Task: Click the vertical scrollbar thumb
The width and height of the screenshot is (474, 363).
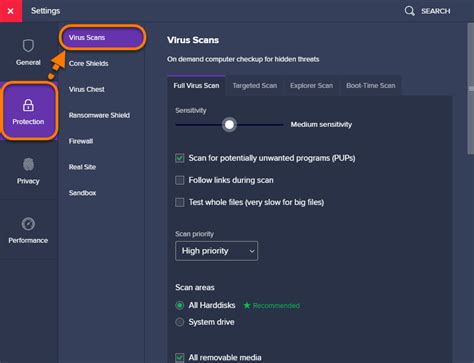Action: pyautogui.click(x=471, y=88)
